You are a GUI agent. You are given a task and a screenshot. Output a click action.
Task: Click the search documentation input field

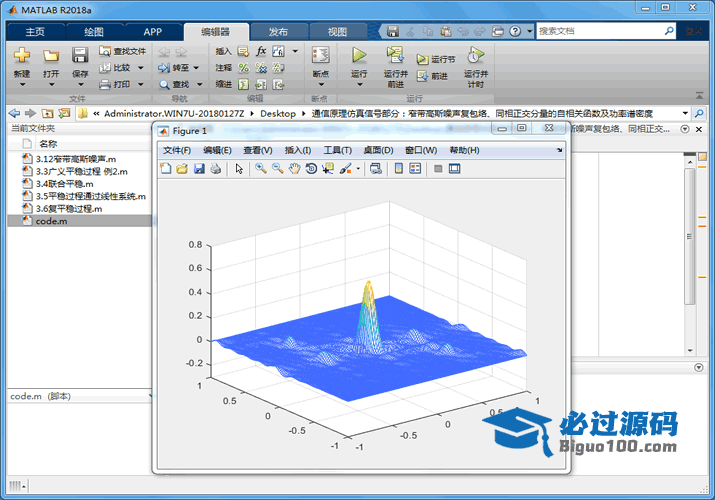600,31
